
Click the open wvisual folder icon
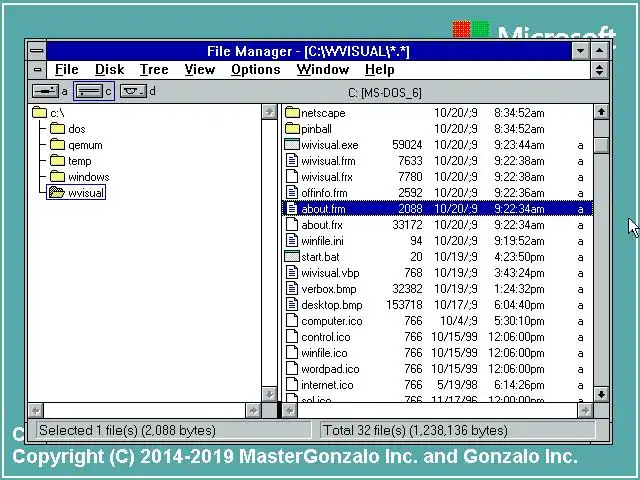click(x=57, y=192)
